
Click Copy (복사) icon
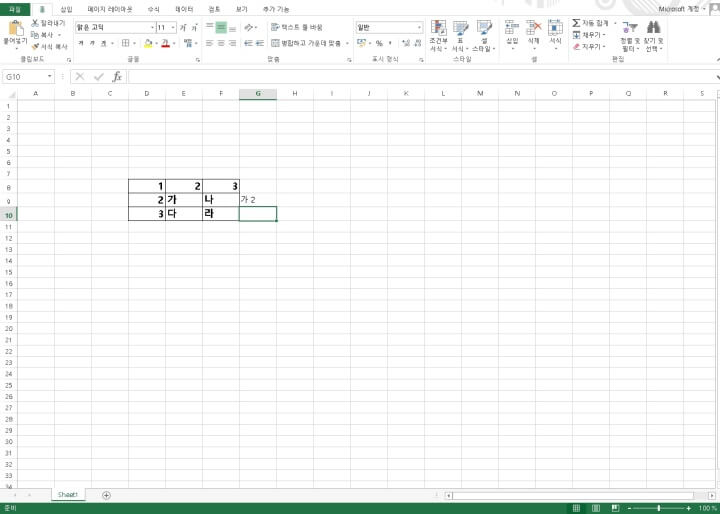35,35
